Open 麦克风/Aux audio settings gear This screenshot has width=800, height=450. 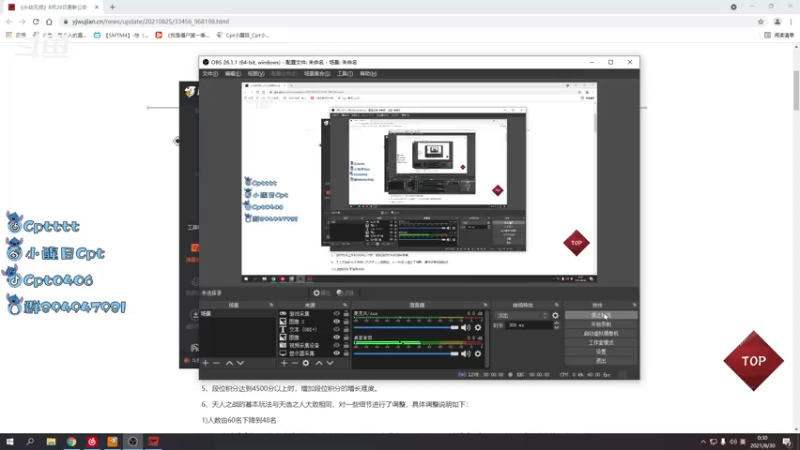[x=478, y=328]
